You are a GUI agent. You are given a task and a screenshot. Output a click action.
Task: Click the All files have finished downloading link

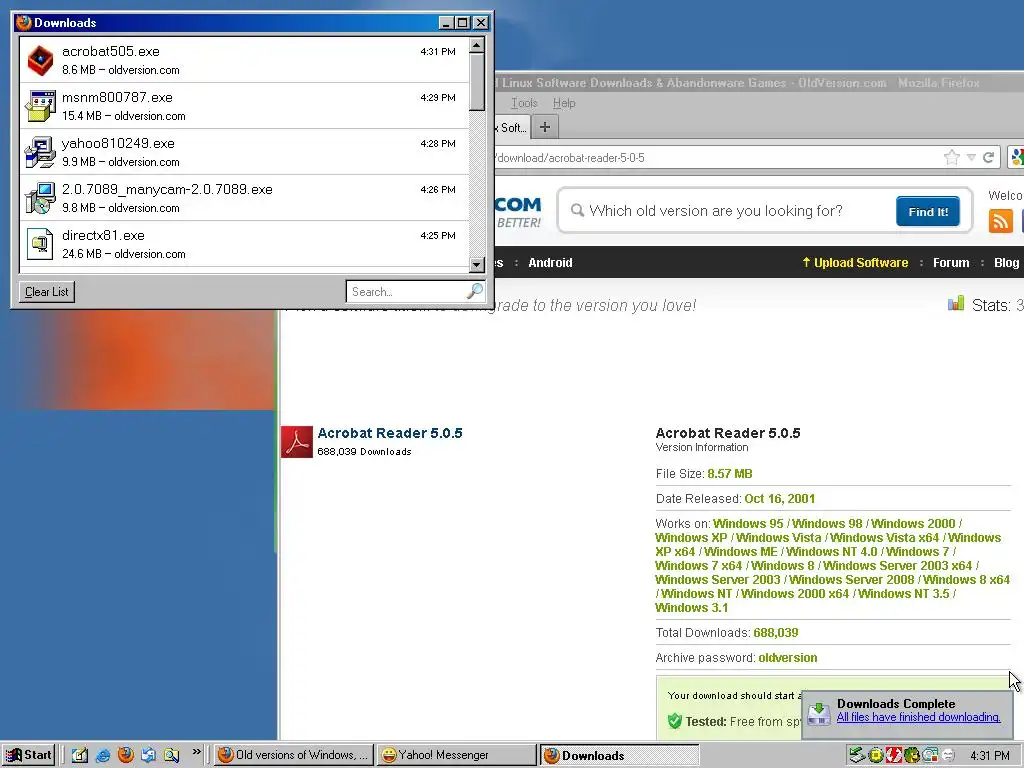[918, 717]
